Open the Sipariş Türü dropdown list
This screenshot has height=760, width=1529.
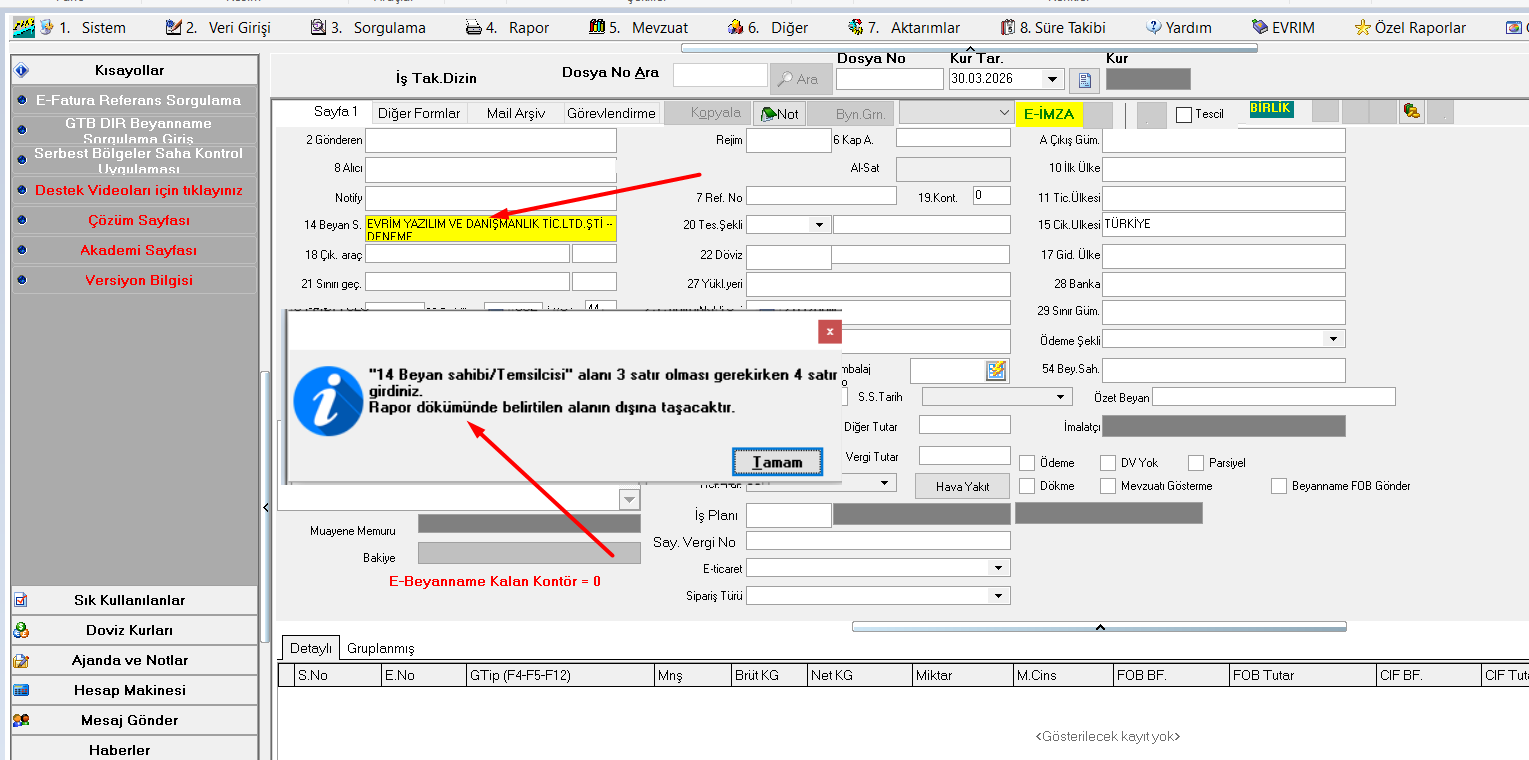997,596
